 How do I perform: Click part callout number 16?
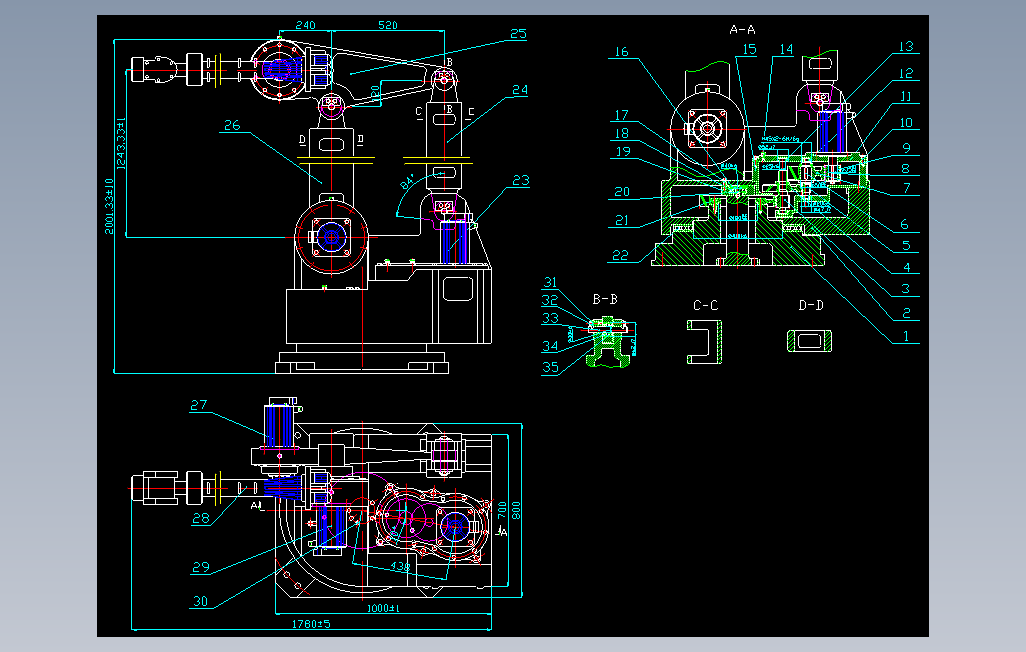(x=622, y=51)
